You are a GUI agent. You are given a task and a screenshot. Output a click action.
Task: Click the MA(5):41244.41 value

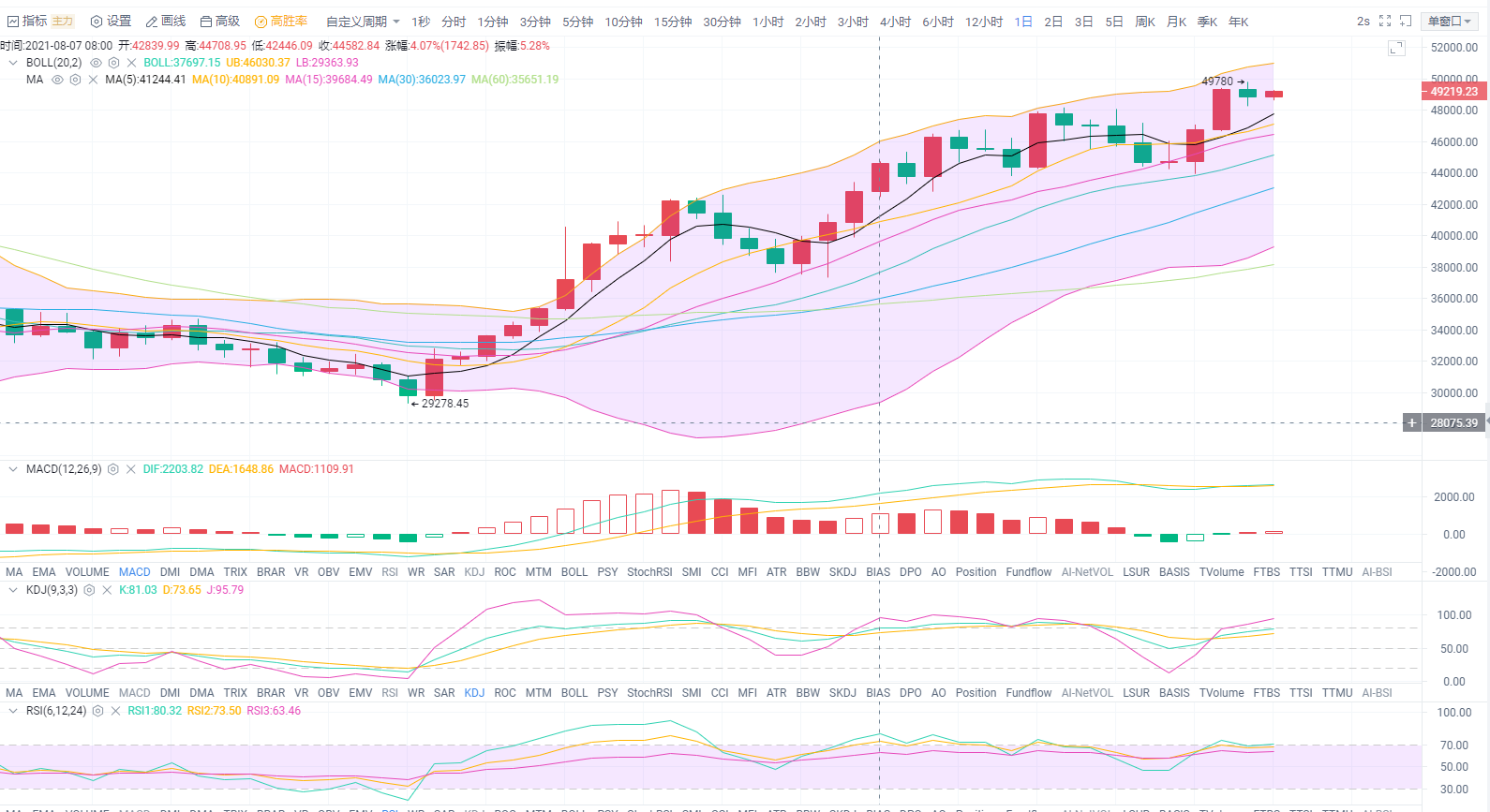pyautogui.click(x=145, y=80)
